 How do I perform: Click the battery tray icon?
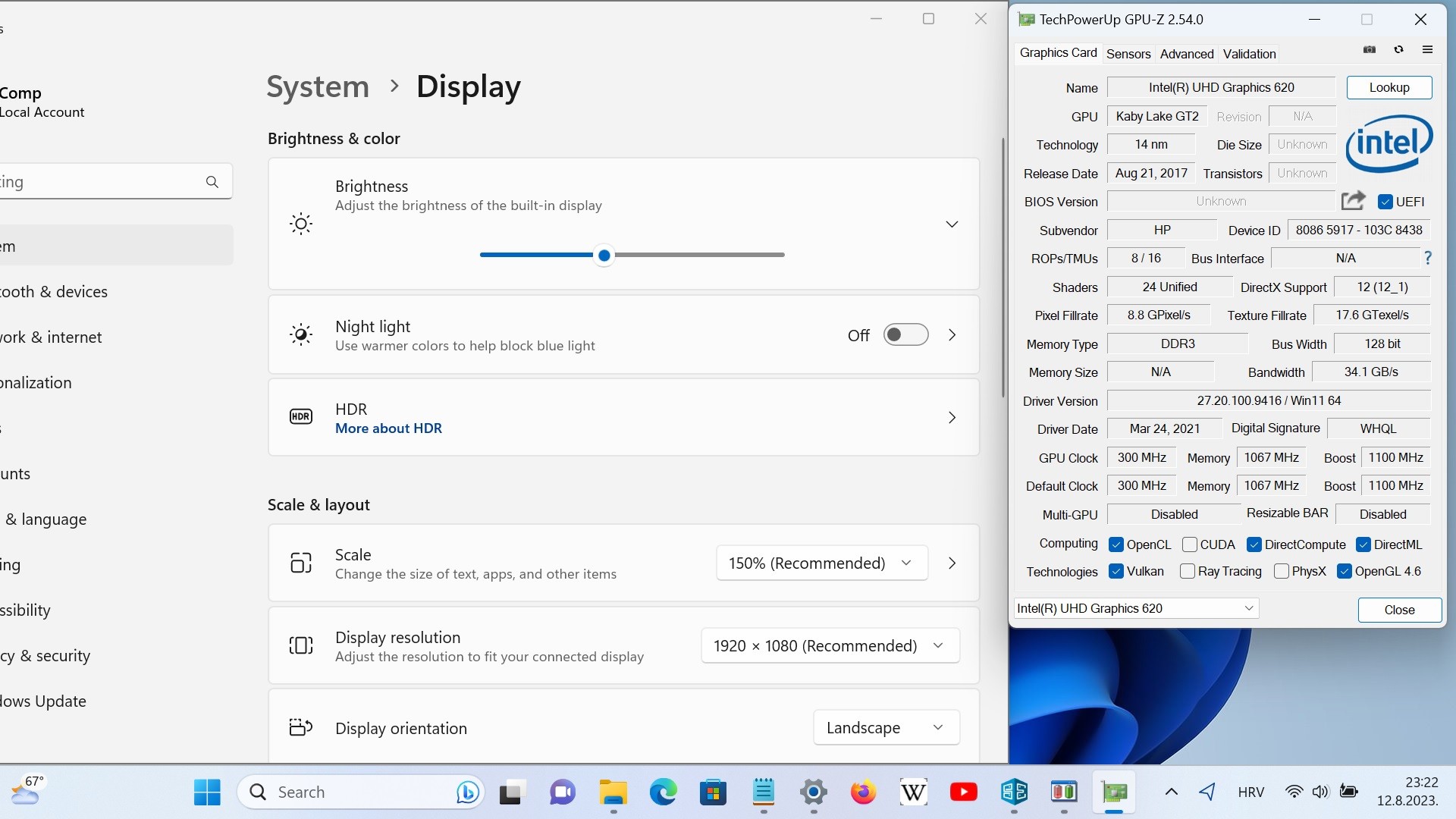1348,792
